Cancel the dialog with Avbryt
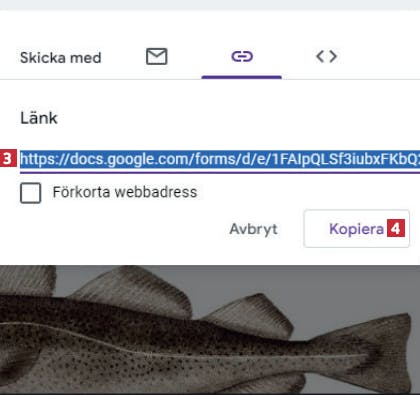The width and height of the screenshot is (420, 395). pyautogui.click(x=253, y=229)
